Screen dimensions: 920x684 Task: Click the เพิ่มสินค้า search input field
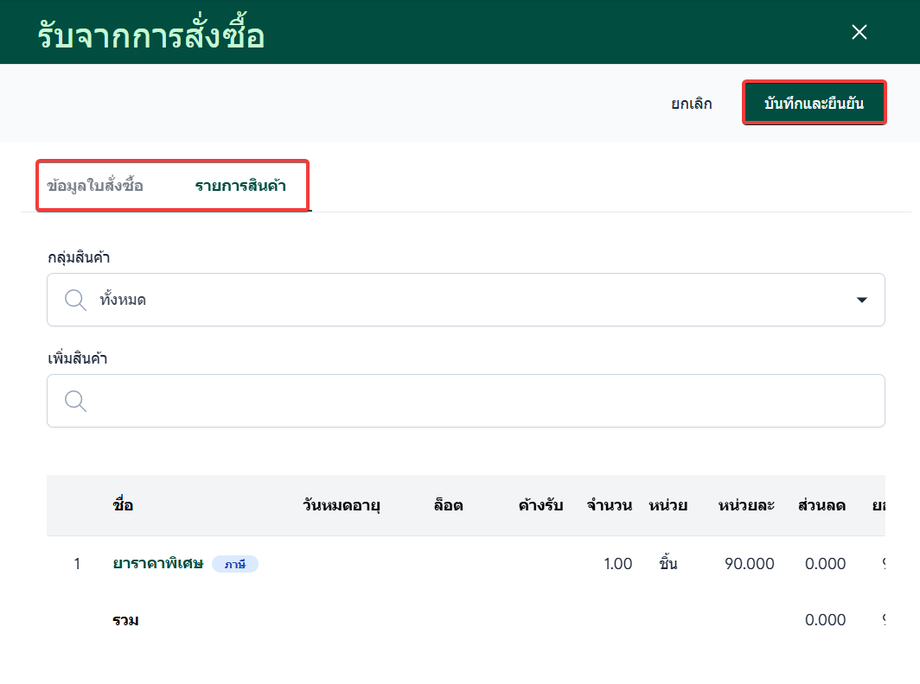(466, 401)
